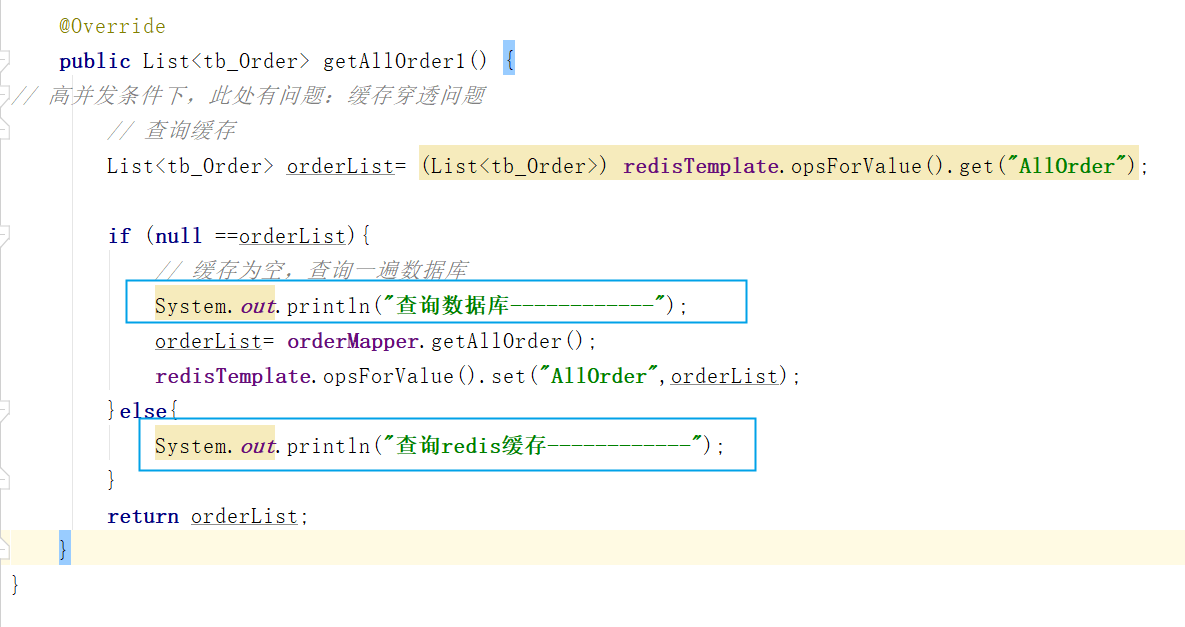1185x627 pixels.
Task: Click the 高并发条件下 comment line
Action: click(249, 96)
